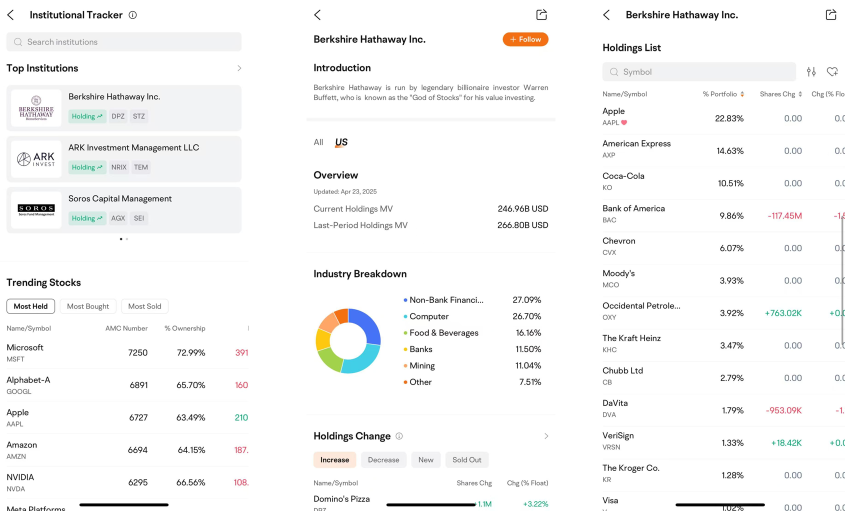Select the Most Bought tab
This screenshot has height=511, width=850.
[x=88, y=306]
